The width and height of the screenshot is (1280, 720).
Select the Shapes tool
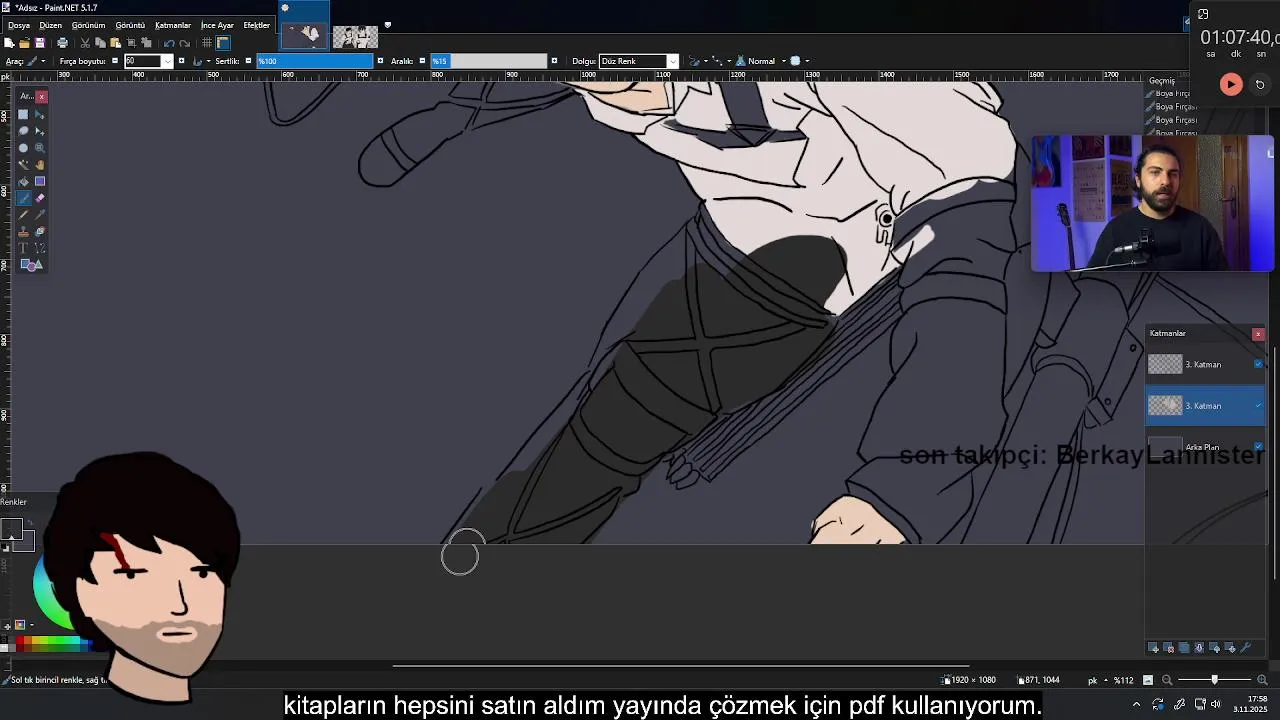(x=31, y=265)
